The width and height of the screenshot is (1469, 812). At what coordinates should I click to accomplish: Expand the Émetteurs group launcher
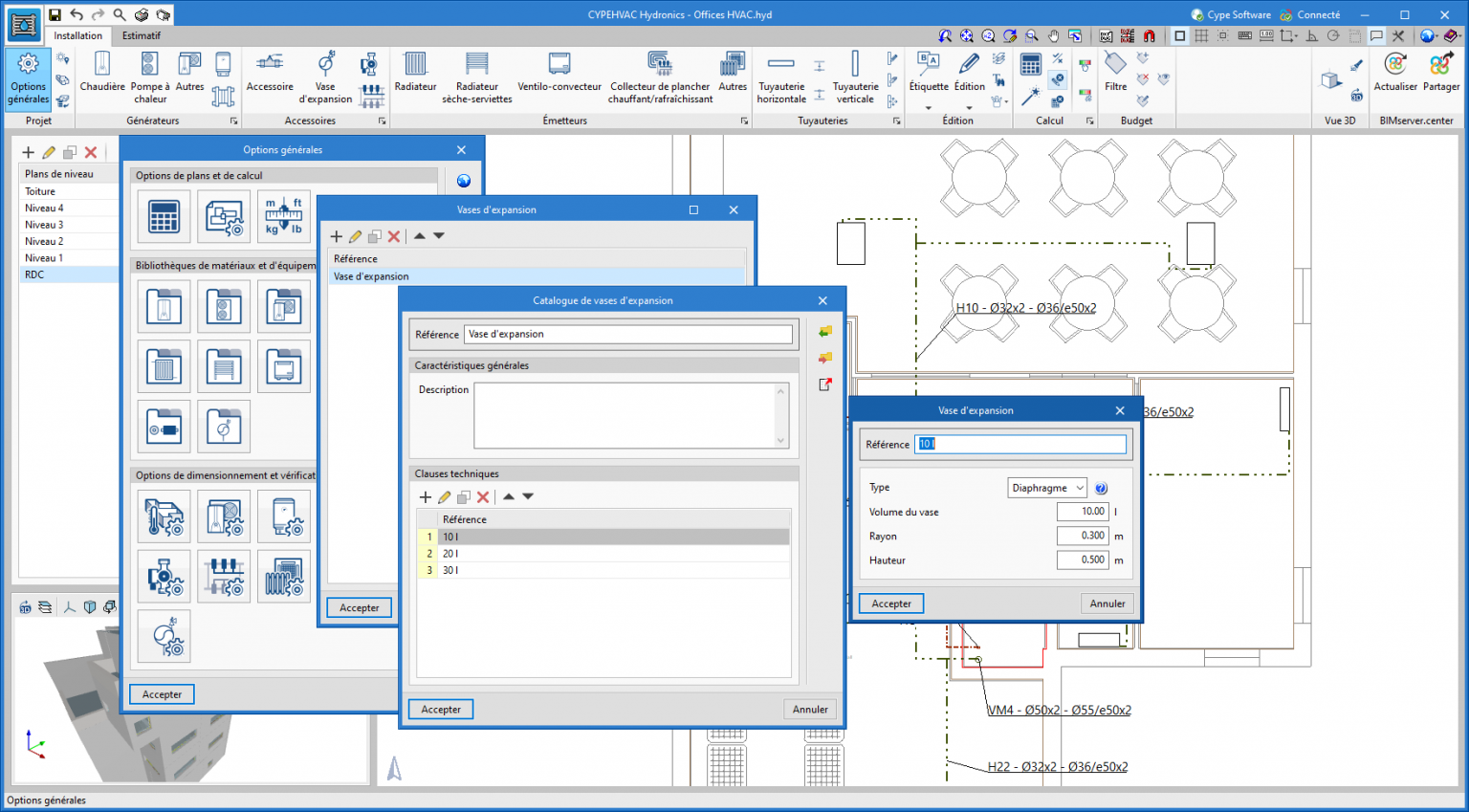tap(744, 121)
